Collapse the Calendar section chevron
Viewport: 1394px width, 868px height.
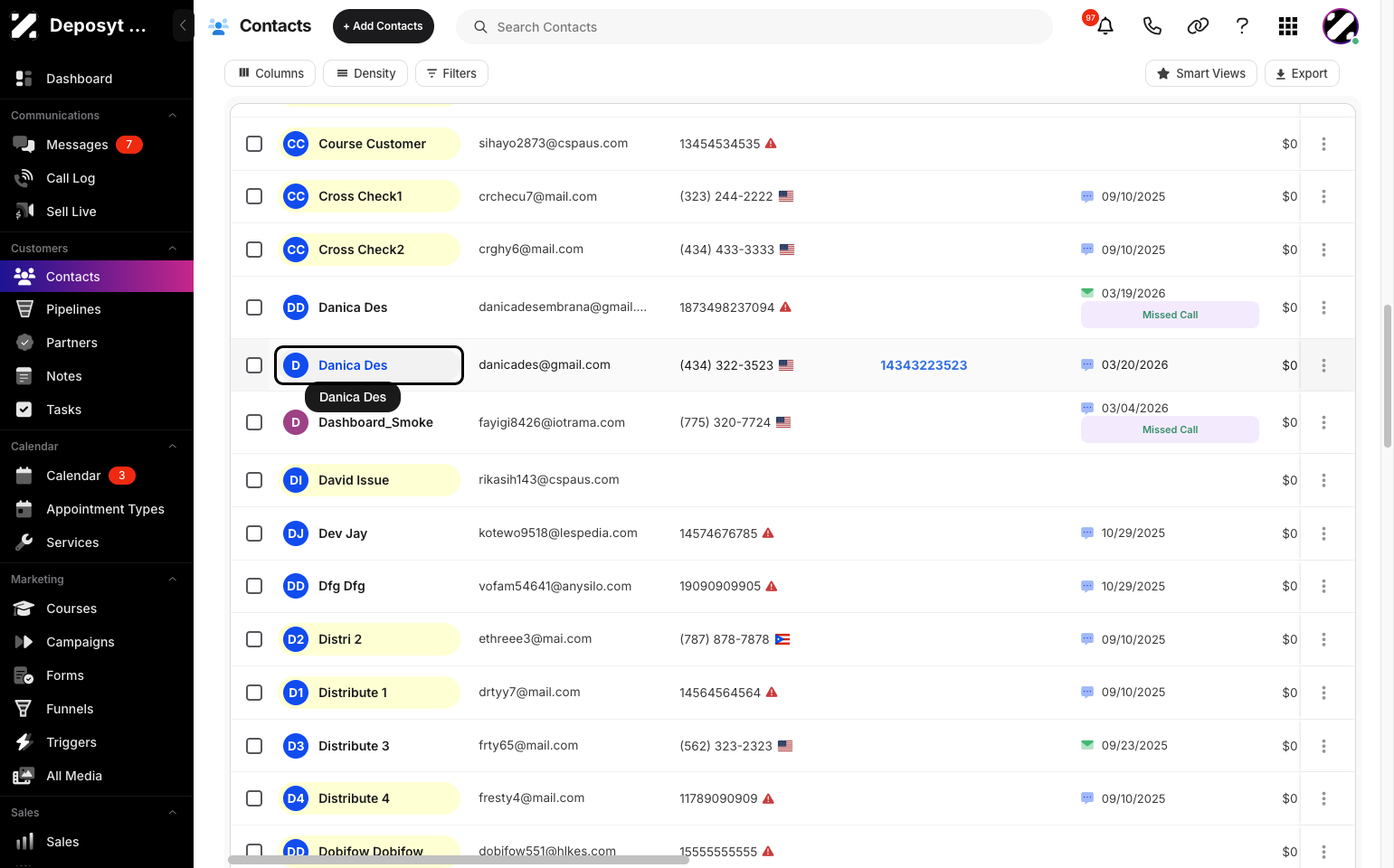click(172, 447)
